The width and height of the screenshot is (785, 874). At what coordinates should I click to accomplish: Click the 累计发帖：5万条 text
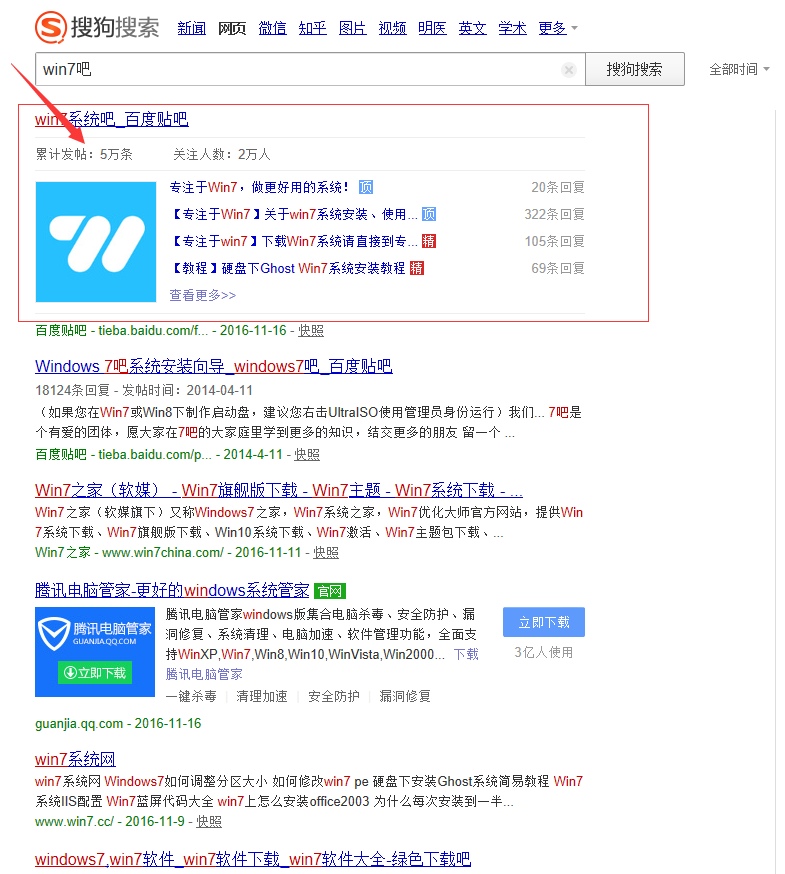point(84,154)
